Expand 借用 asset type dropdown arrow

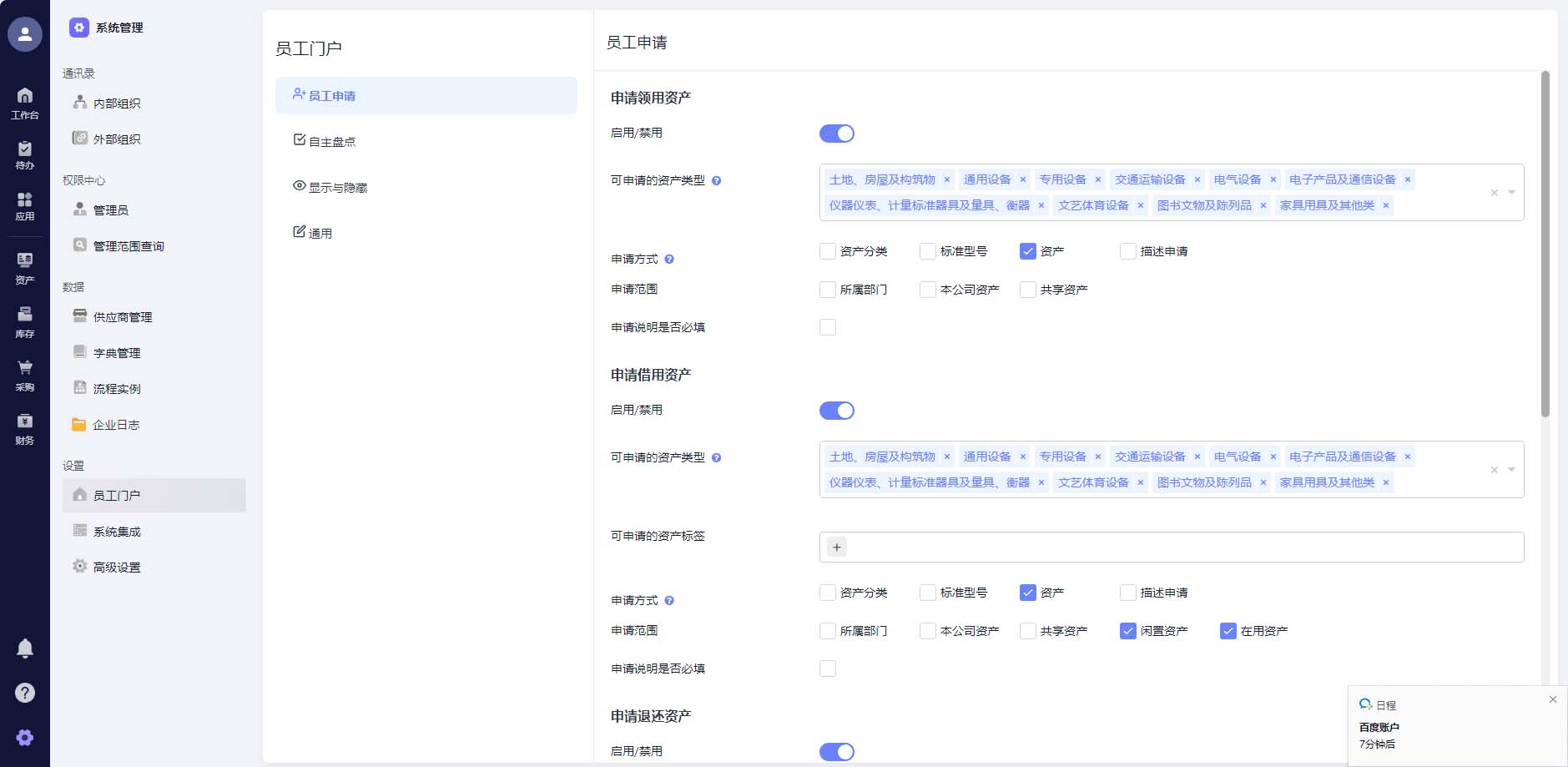pos(1511,470)
